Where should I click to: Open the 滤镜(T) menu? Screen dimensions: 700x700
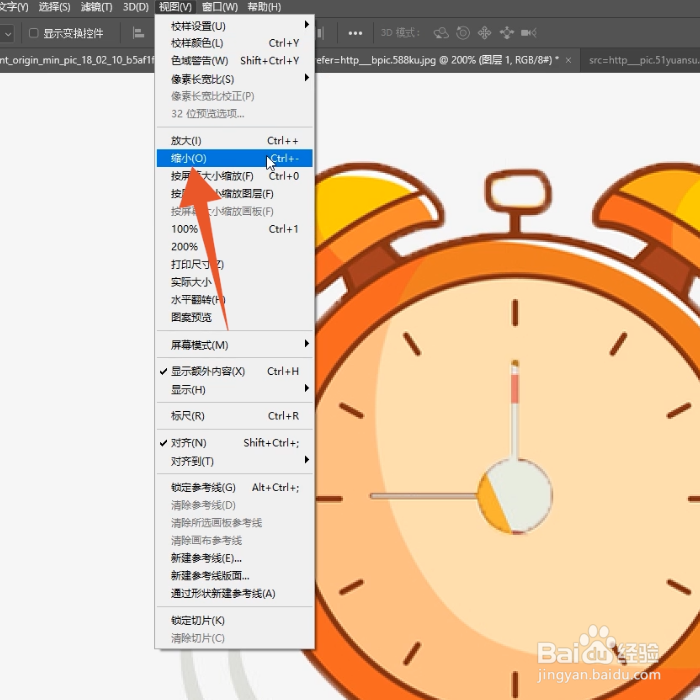pyautogui.click(x=96, y=7)
